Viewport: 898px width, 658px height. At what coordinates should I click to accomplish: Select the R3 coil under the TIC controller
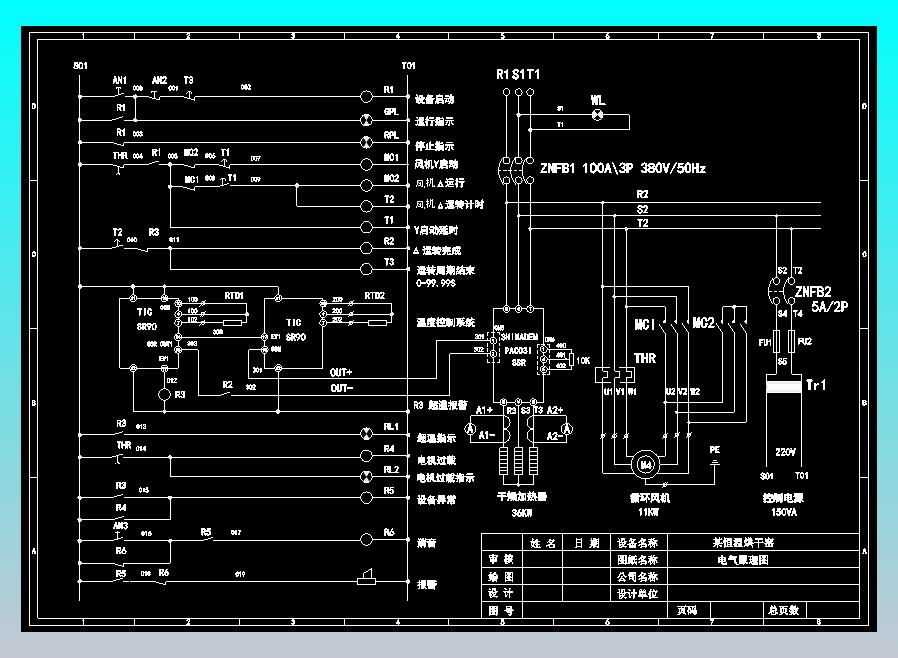(164, 395)
